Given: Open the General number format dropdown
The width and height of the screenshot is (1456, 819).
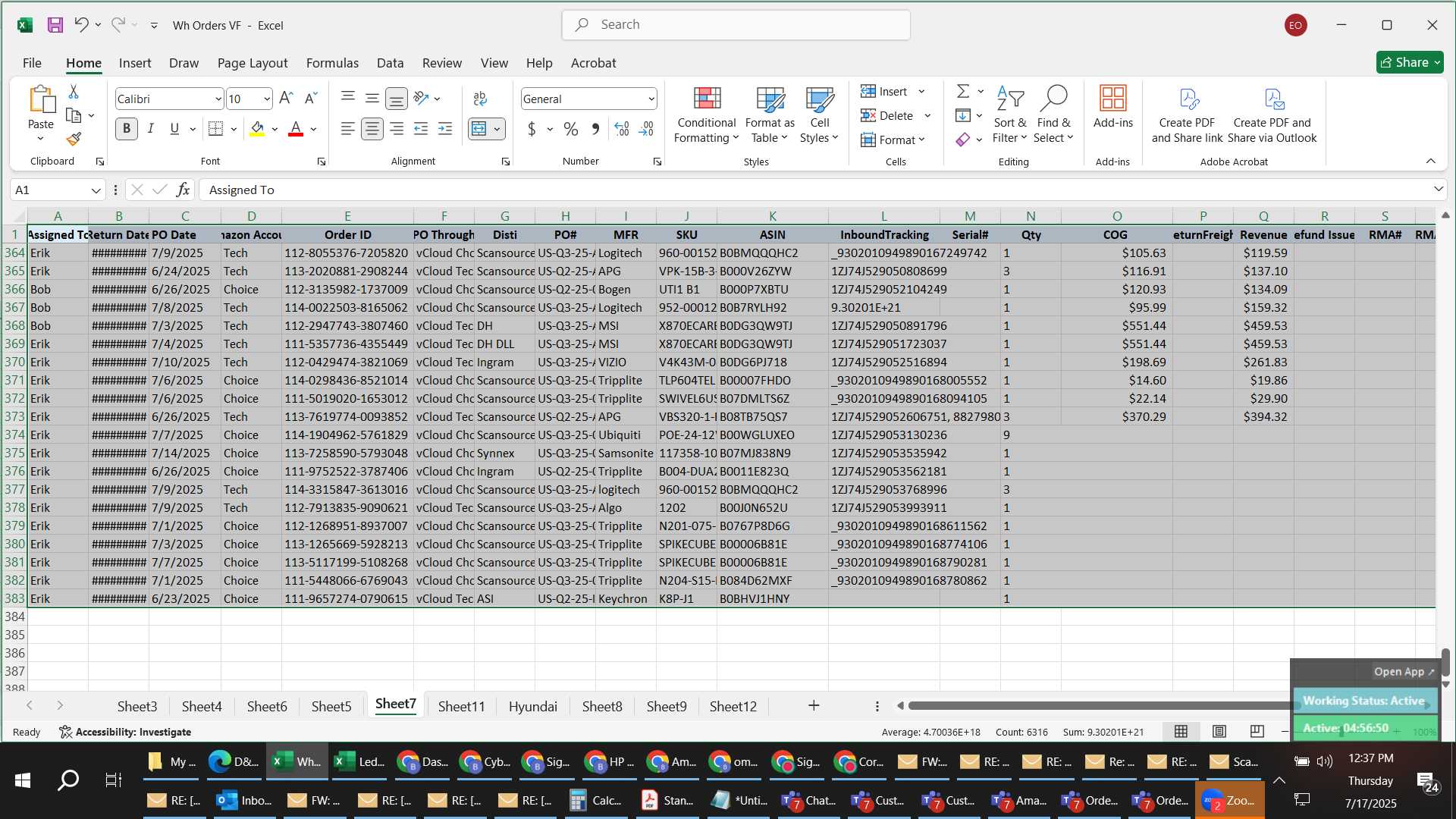Looking at the screenshot, I should (x=651, y=99).
